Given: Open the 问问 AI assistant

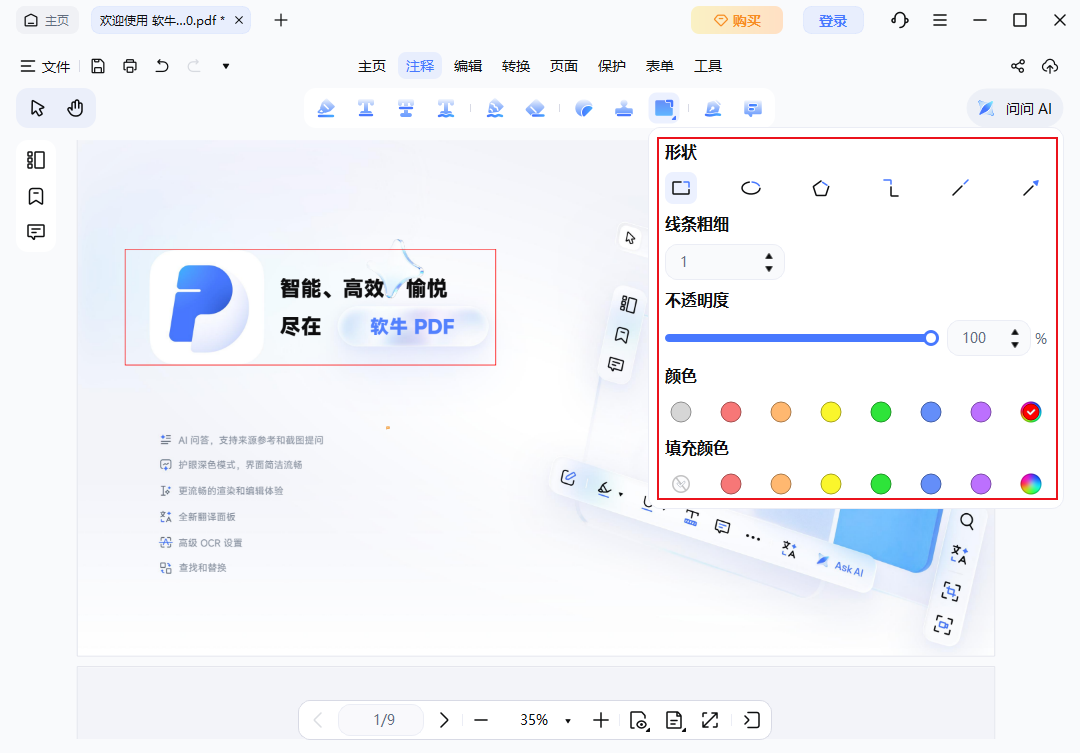Looking at the screenshot, I should [x=1015, y=108].
